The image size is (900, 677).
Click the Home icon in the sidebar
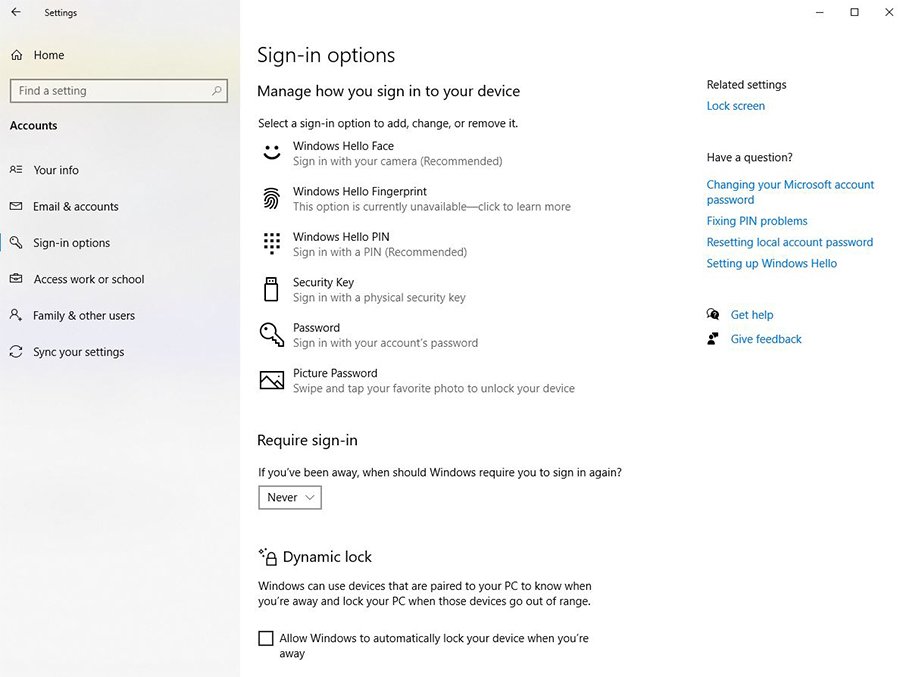point(16,54)
